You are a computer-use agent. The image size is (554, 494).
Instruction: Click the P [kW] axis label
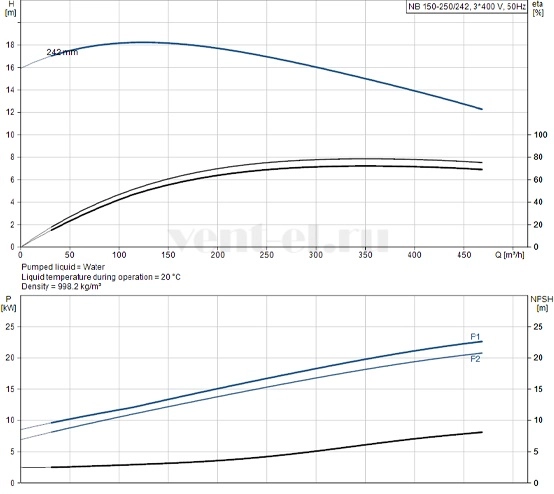[9, 304]
